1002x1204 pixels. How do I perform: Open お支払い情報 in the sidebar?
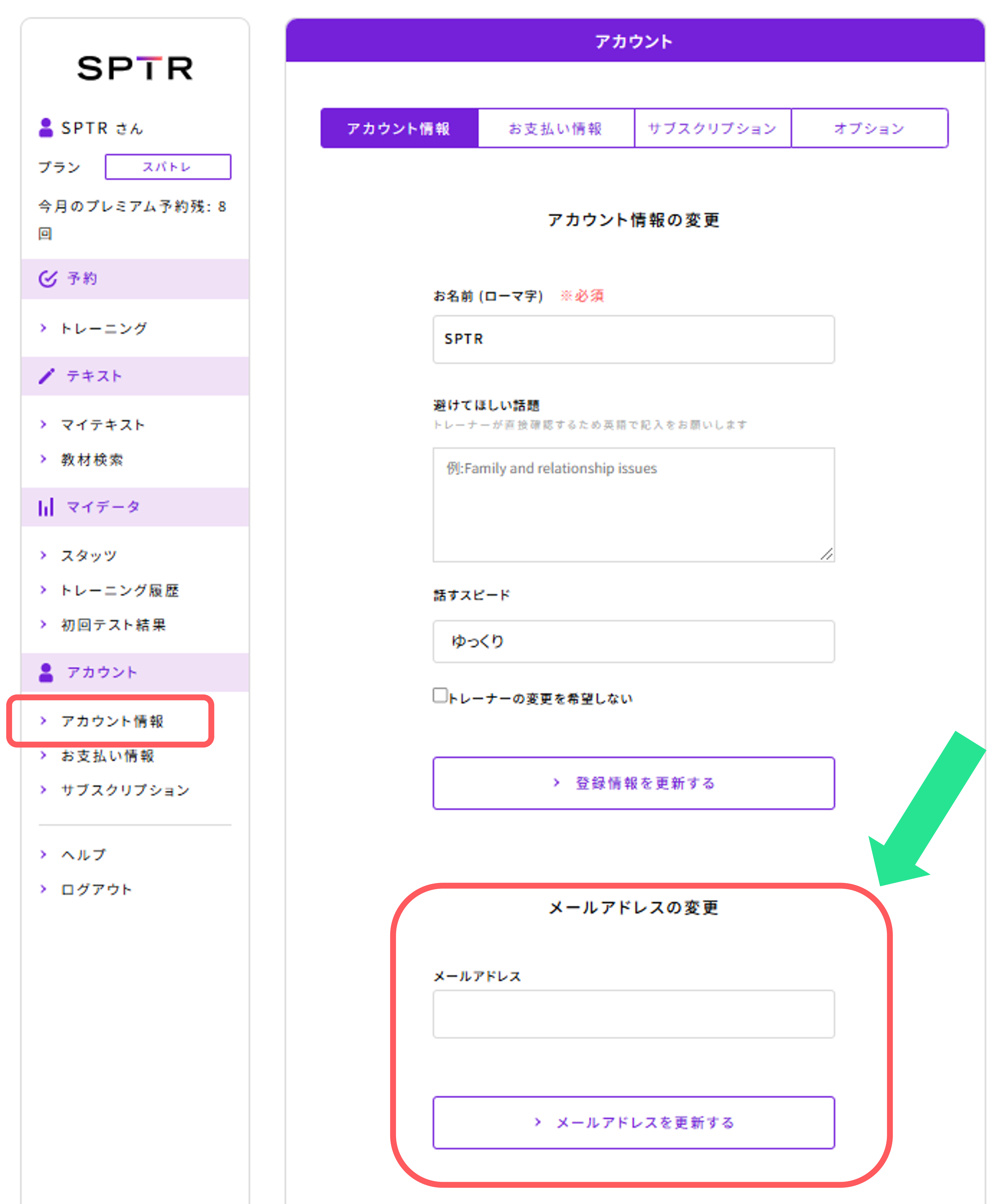pos(108,756)
